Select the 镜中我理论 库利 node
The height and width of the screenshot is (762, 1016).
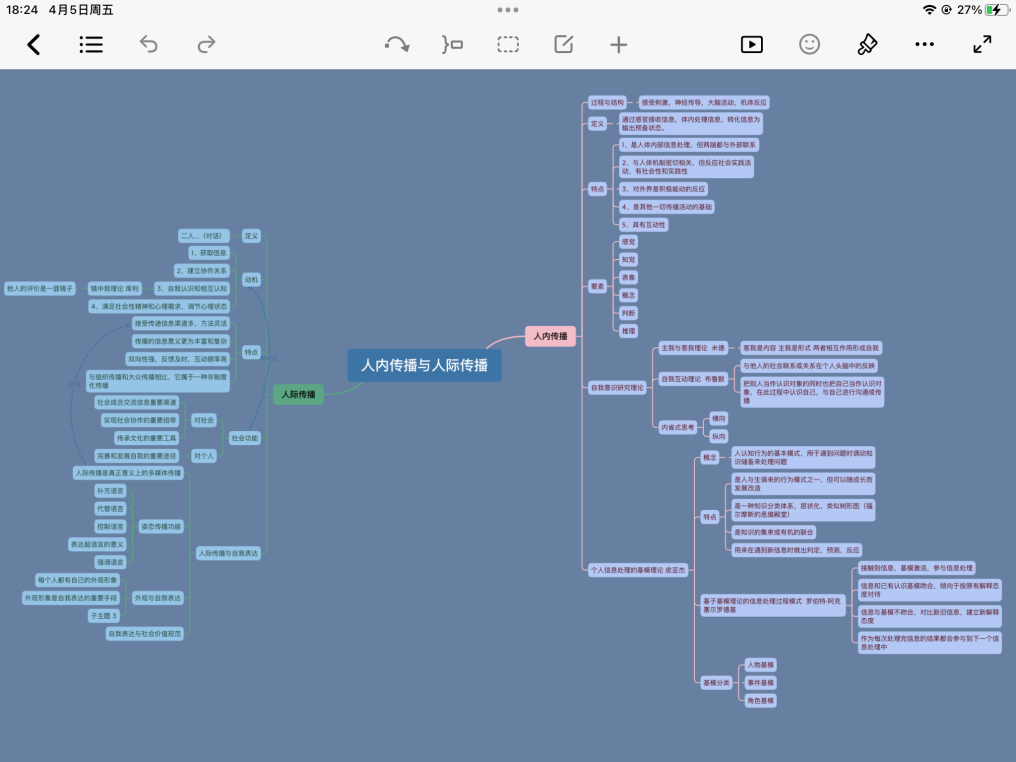[115, 289]
